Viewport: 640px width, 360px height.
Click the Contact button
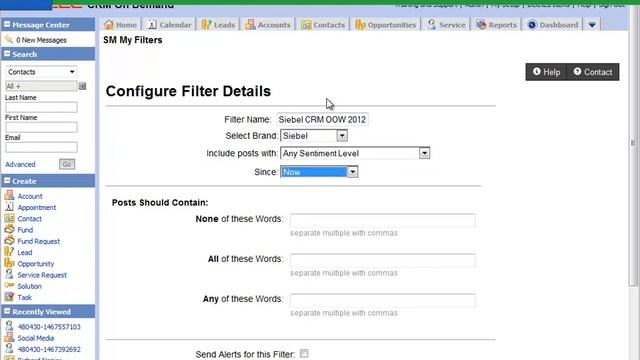pos(593,72)
